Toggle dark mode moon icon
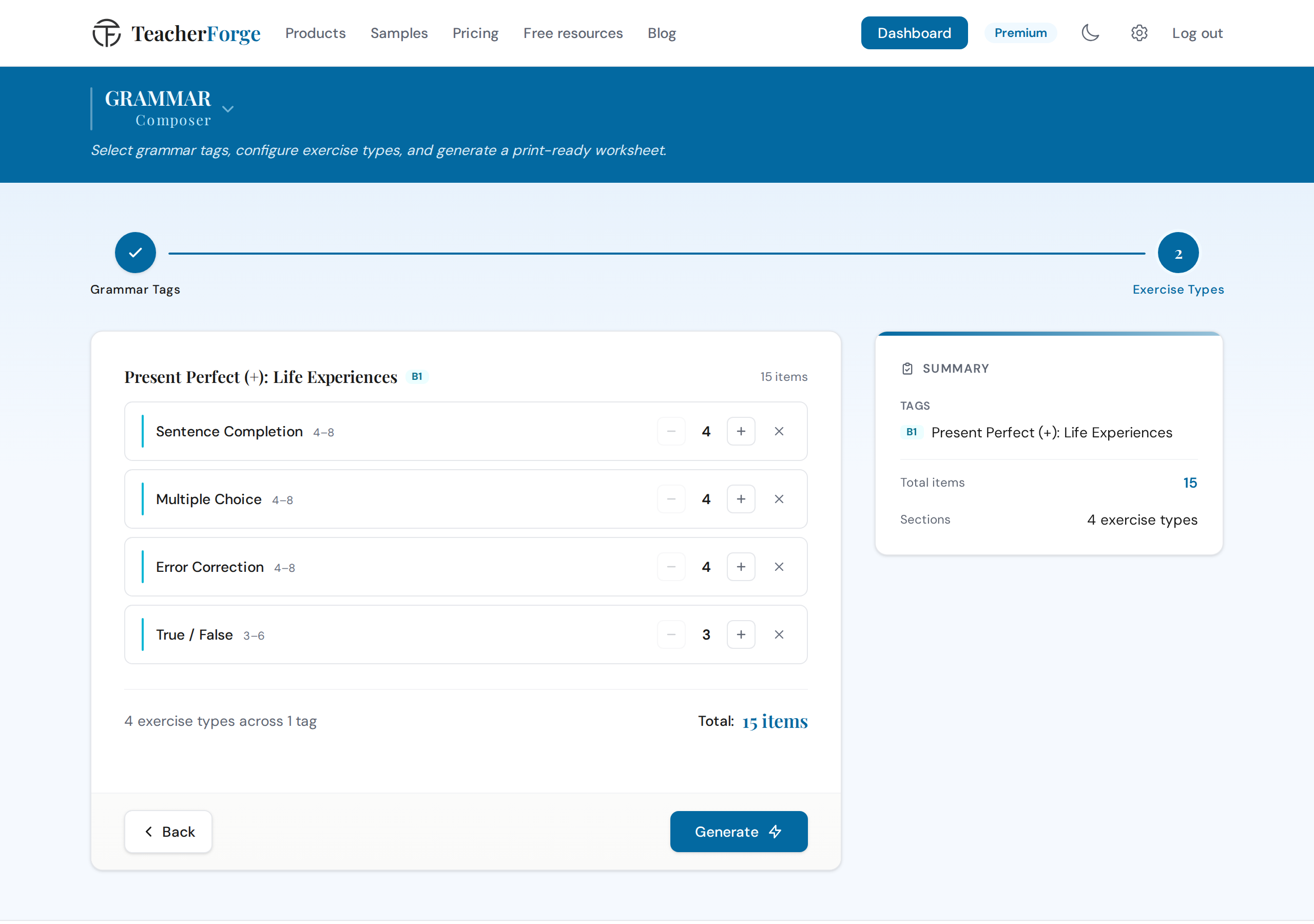Image resolution: width=1314 pixels, height=924 pixels. coord(1090,33)
